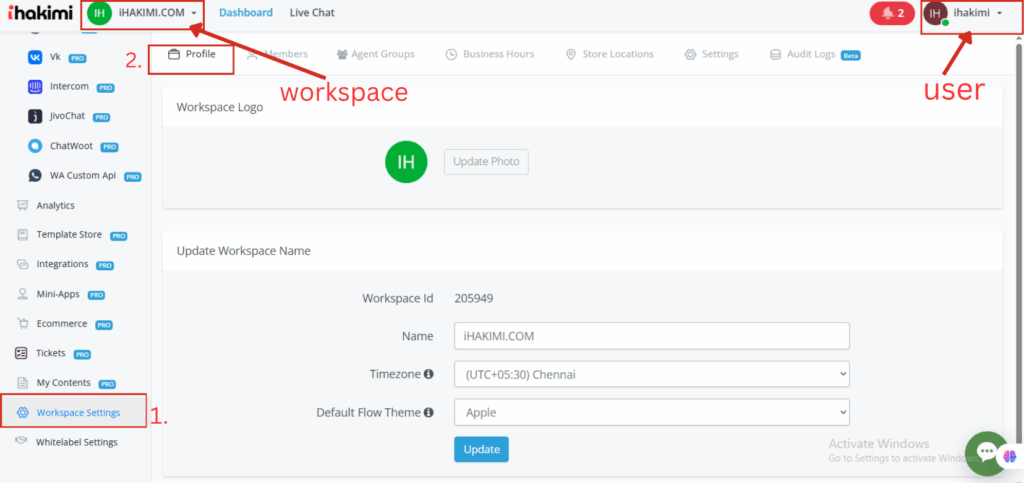Image resolution: width=1024 pixels, height=483 pixels.
Task: Open the Intercom channel icon
Action: (x=34, y=87)
